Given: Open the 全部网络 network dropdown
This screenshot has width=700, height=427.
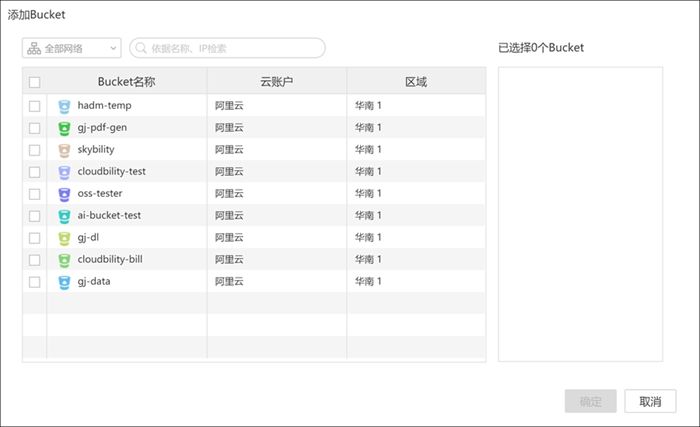Looking at the screenshot, I should (x=71, y=48).
